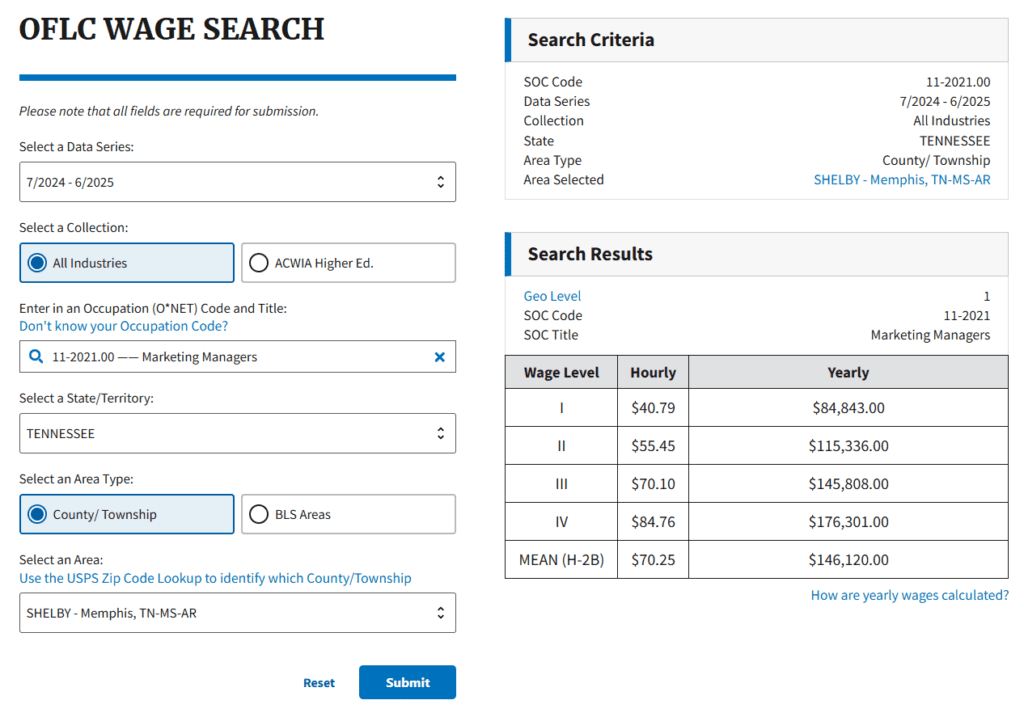Viewport: 1024px width, 717px height.
Task: Click the Yearly column header
Action: [847, 372]
